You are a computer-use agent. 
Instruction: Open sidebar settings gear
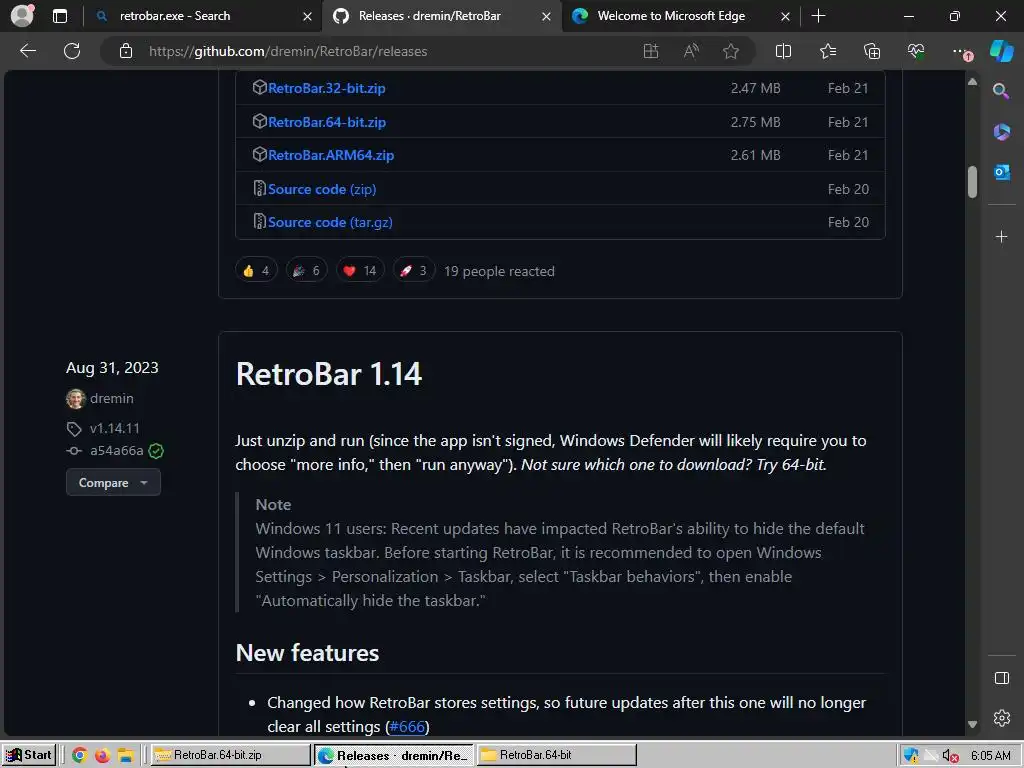click(x=1001, y=718)
